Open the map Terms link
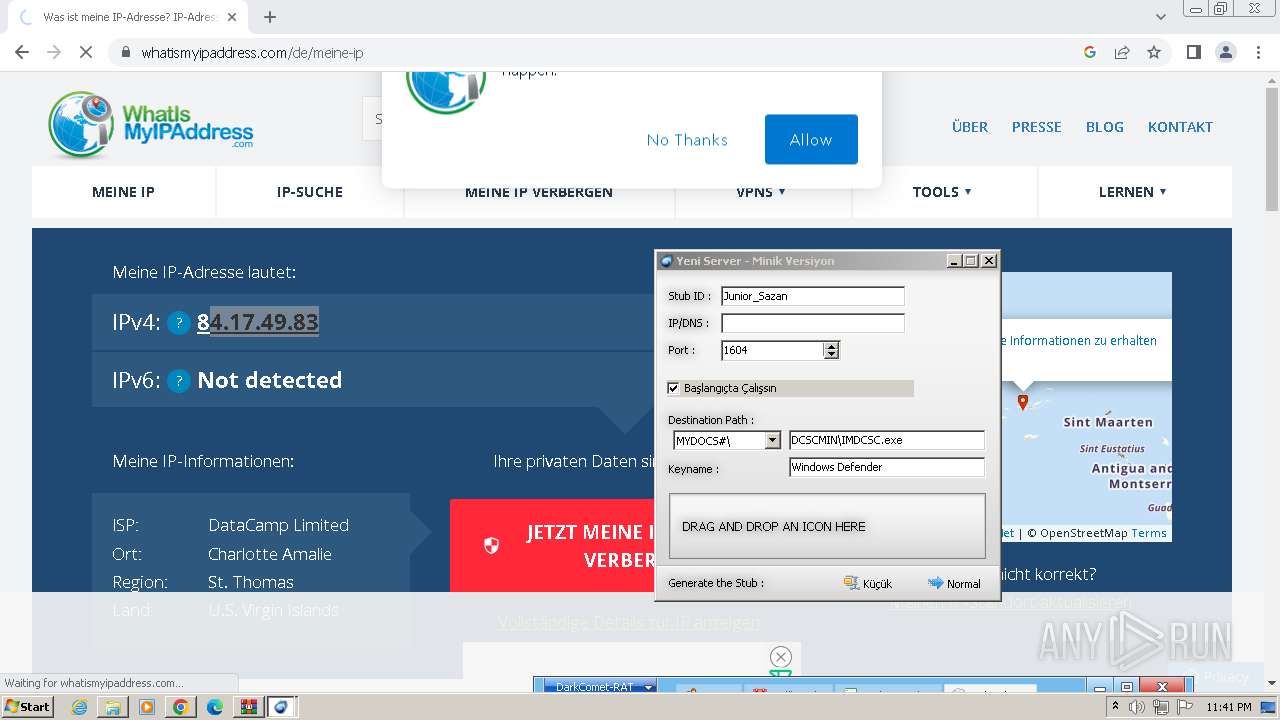Screen dimensions: 1280x720 coord(1149,533)
